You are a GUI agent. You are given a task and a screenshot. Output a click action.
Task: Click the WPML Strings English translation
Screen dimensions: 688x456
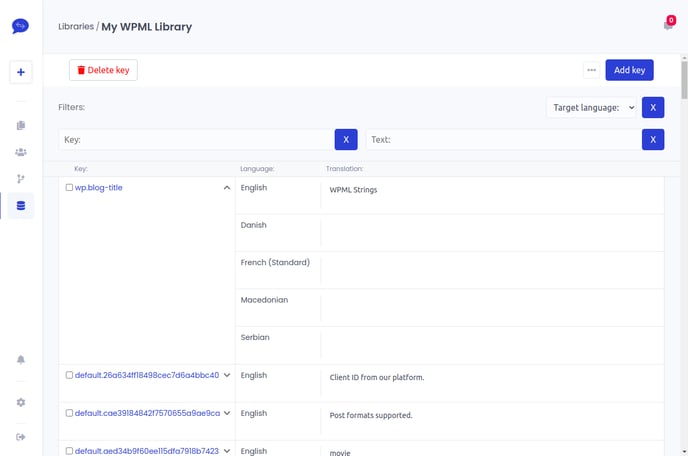click(x=353, y=190)
